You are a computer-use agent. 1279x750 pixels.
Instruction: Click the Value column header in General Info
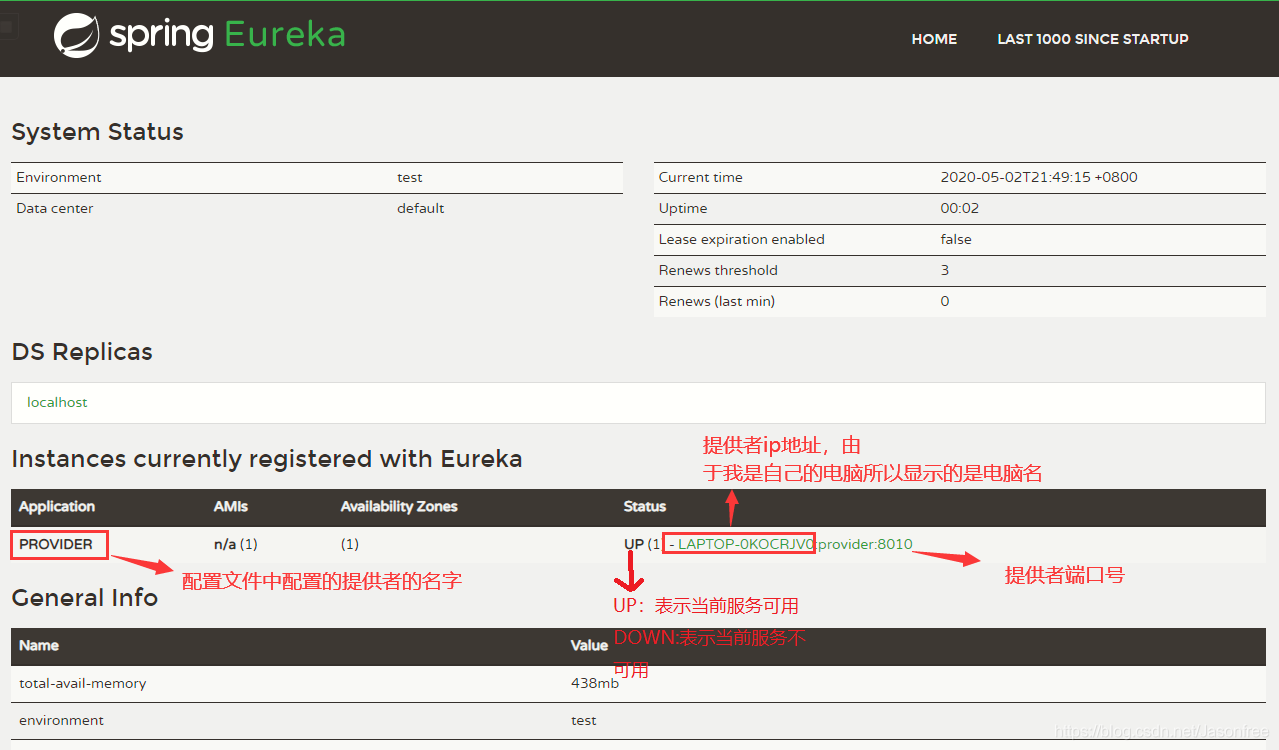[589, 645]
